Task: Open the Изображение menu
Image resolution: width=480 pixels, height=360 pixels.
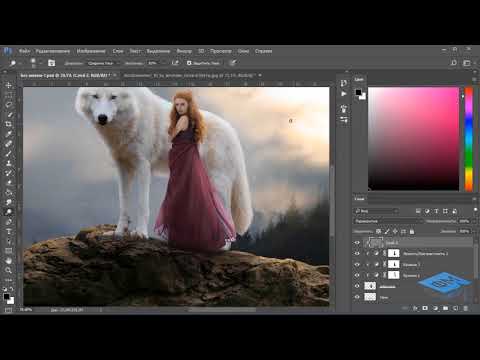Action: 91,51
